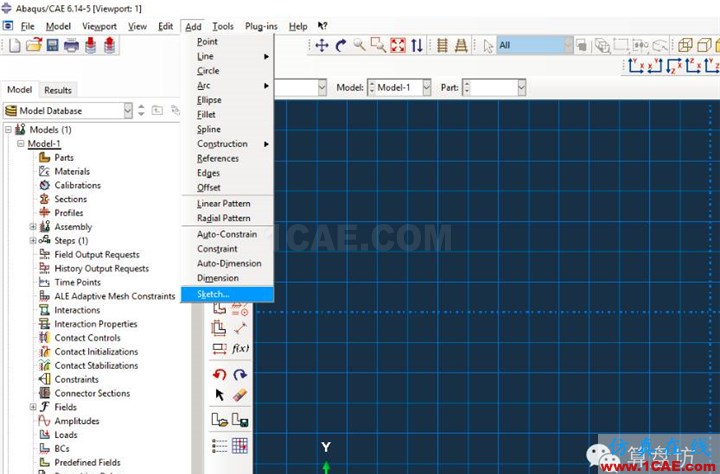The height and width of the screenshot is (474, 720).
Task: Click the What's This help arrow icon
Action: (322, 26)
